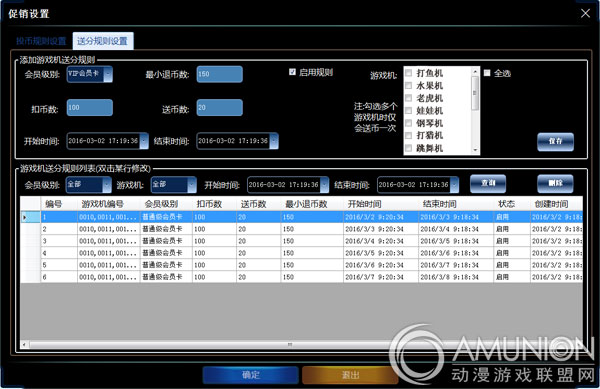Select the 送分规则设置 tab

coord(102,41)
